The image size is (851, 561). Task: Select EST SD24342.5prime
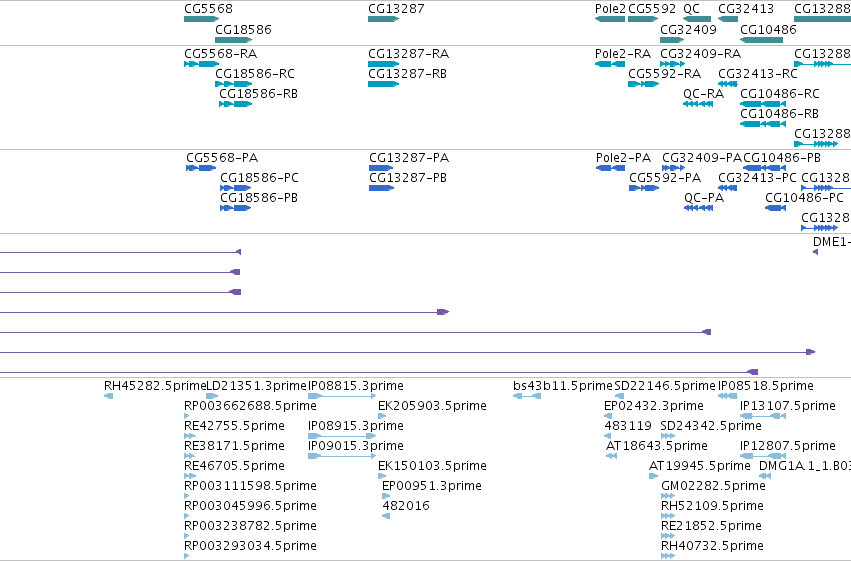click(668, 436)
